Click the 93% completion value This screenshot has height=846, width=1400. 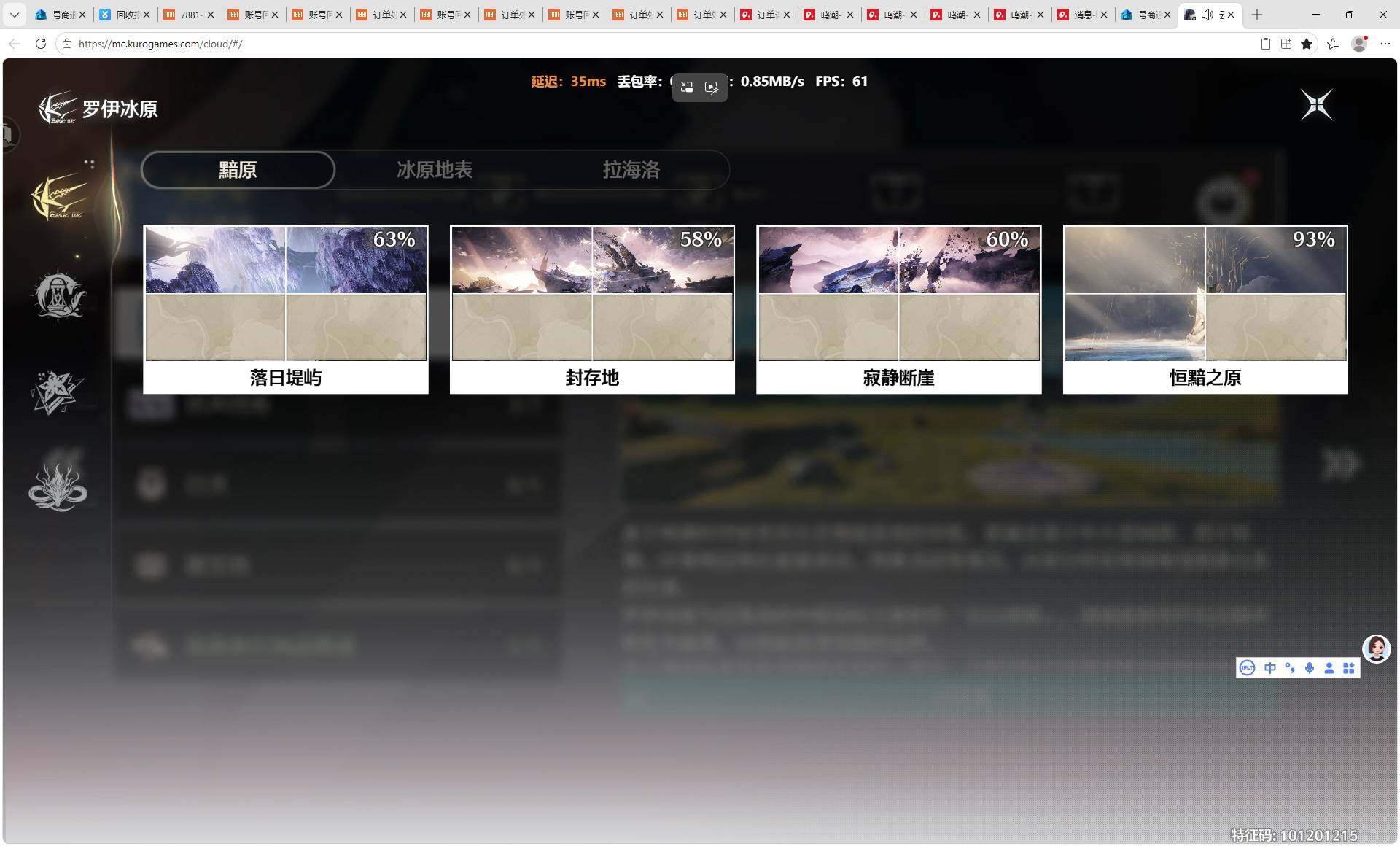(1314, 239)
